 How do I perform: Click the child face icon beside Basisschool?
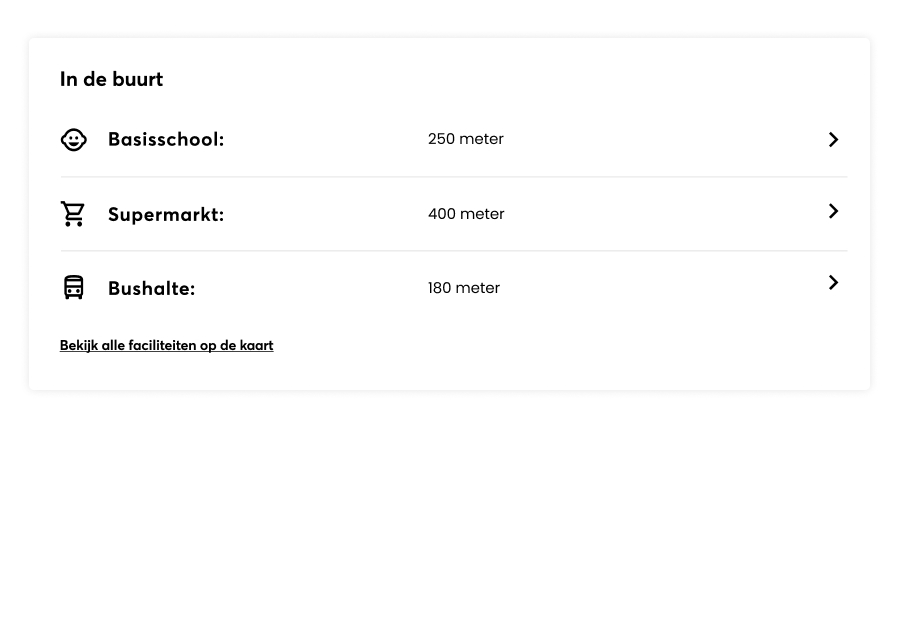74,140
